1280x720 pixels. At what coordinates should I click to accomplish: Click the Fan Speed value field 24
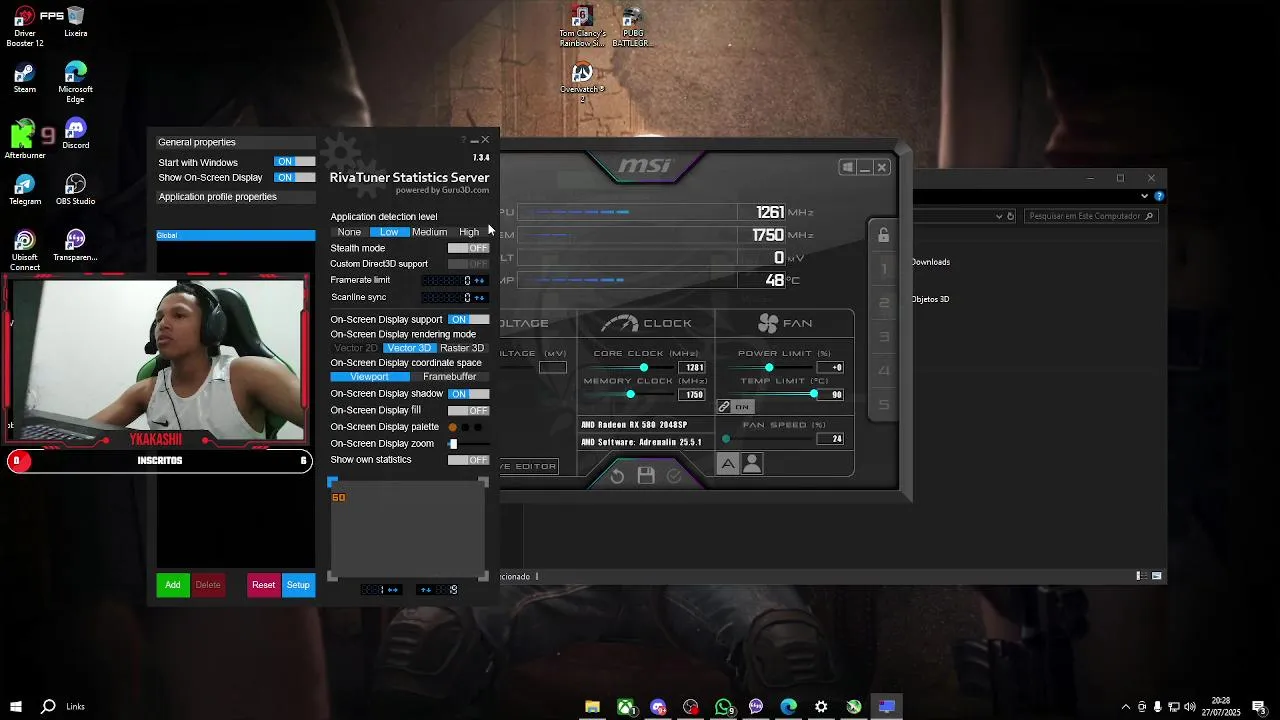click(830, 439)
